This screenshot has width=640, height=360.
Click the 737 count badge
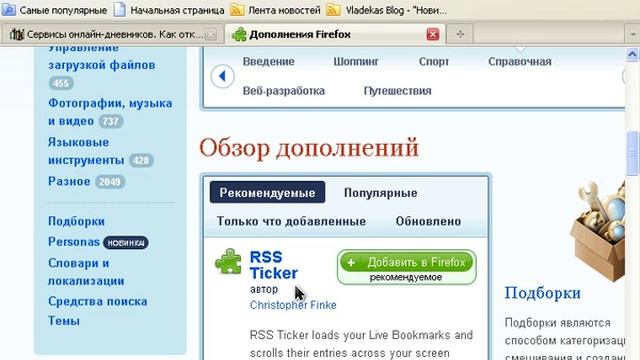[x=111, y=121]
